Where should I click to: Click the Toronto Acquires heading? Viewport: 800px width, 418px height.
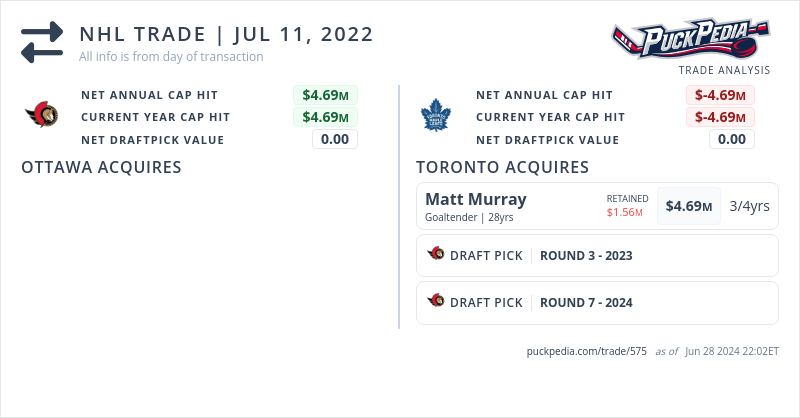point(502,167)
